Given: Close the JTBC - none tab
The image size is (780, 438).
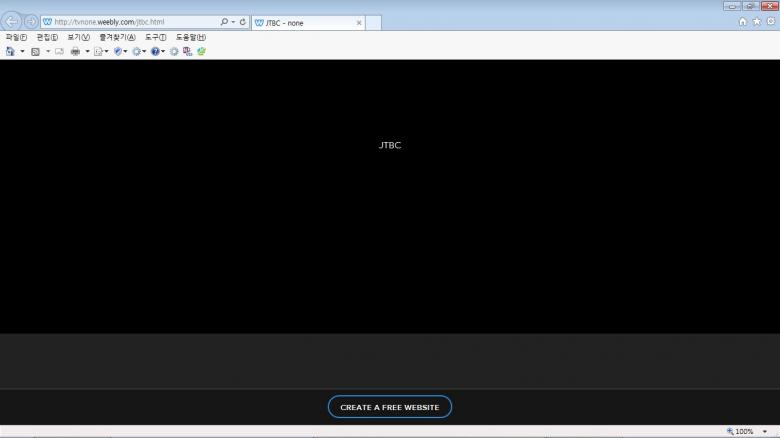Looking at the screenshot, I should pyautogui.click(x=359, y=22).
